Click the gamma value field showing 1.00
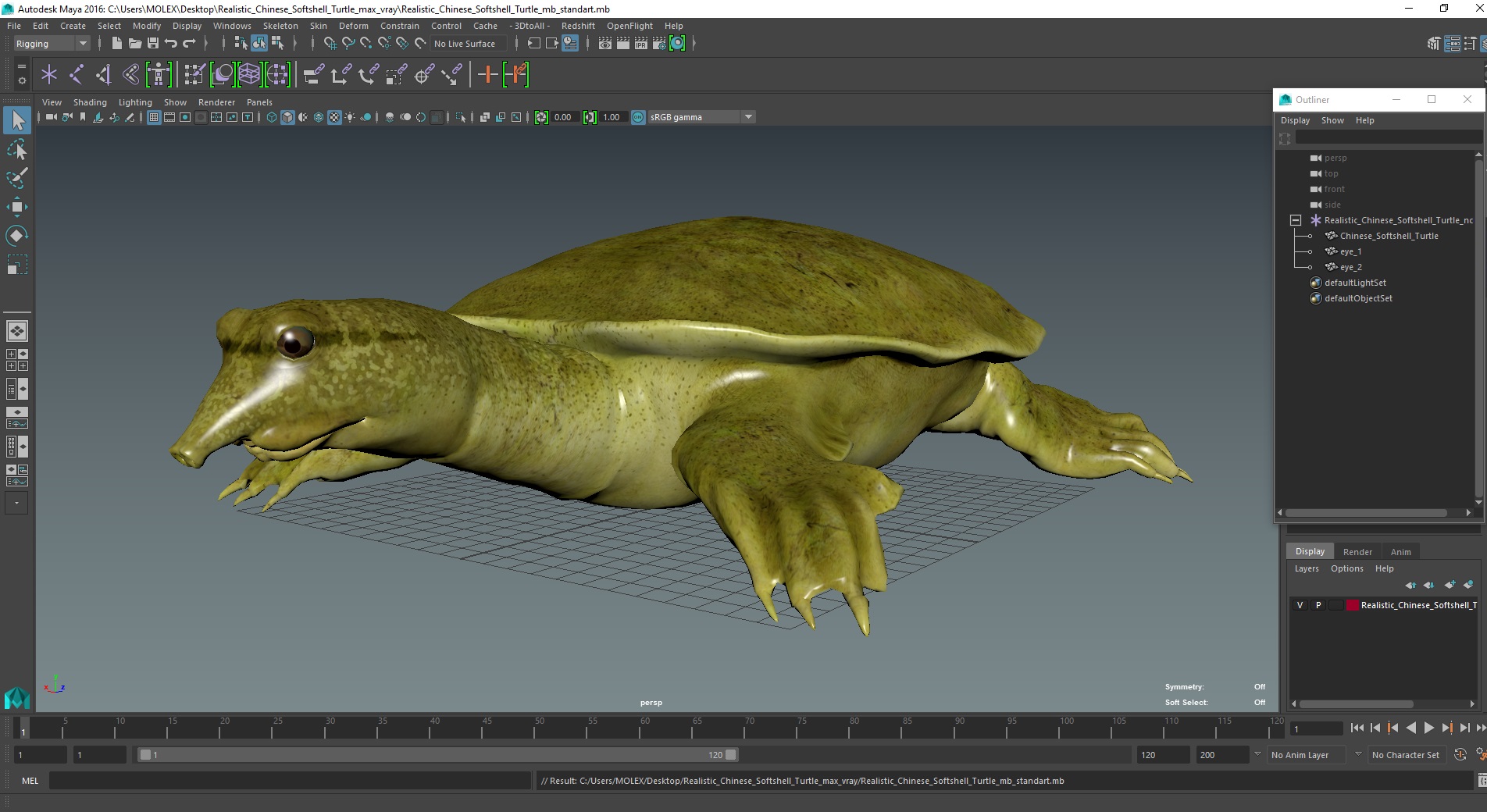The height and width of the screenshot is (812, 1487). pos(613,117)
